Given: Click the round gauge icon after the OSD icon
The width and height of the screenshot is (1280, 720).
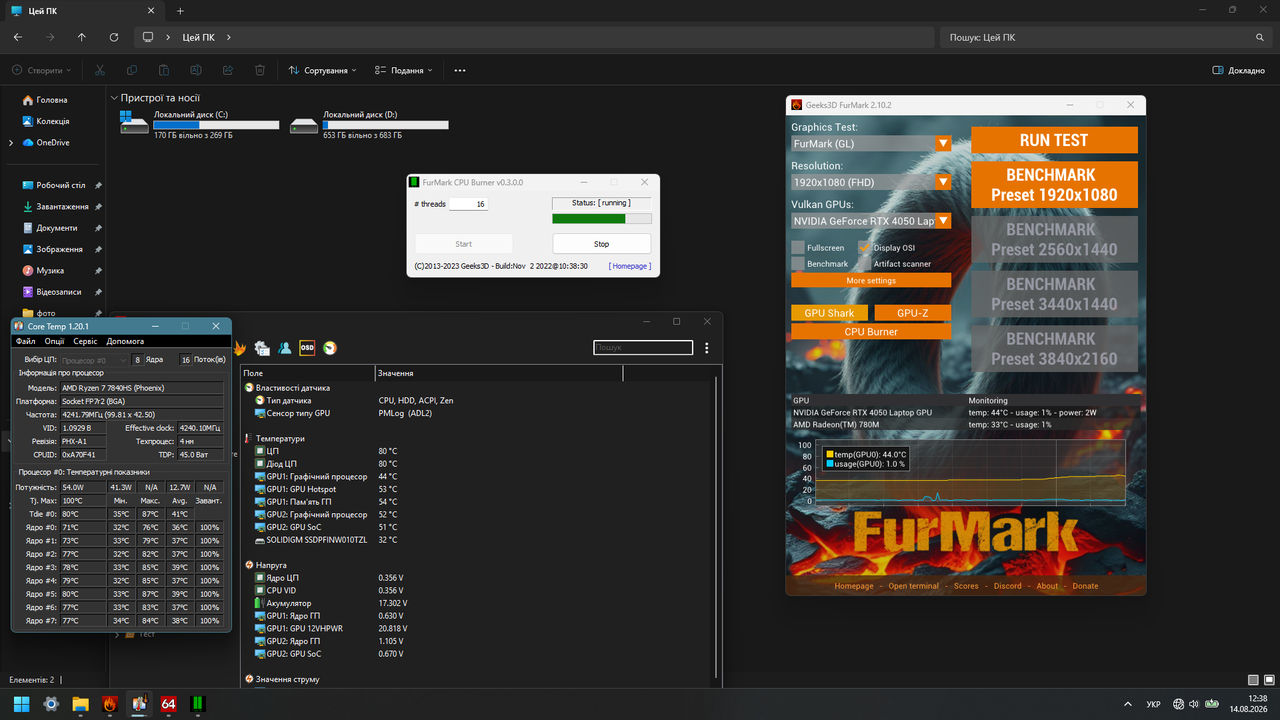Looking at the screenshot, I should click(x=329, y=348).
